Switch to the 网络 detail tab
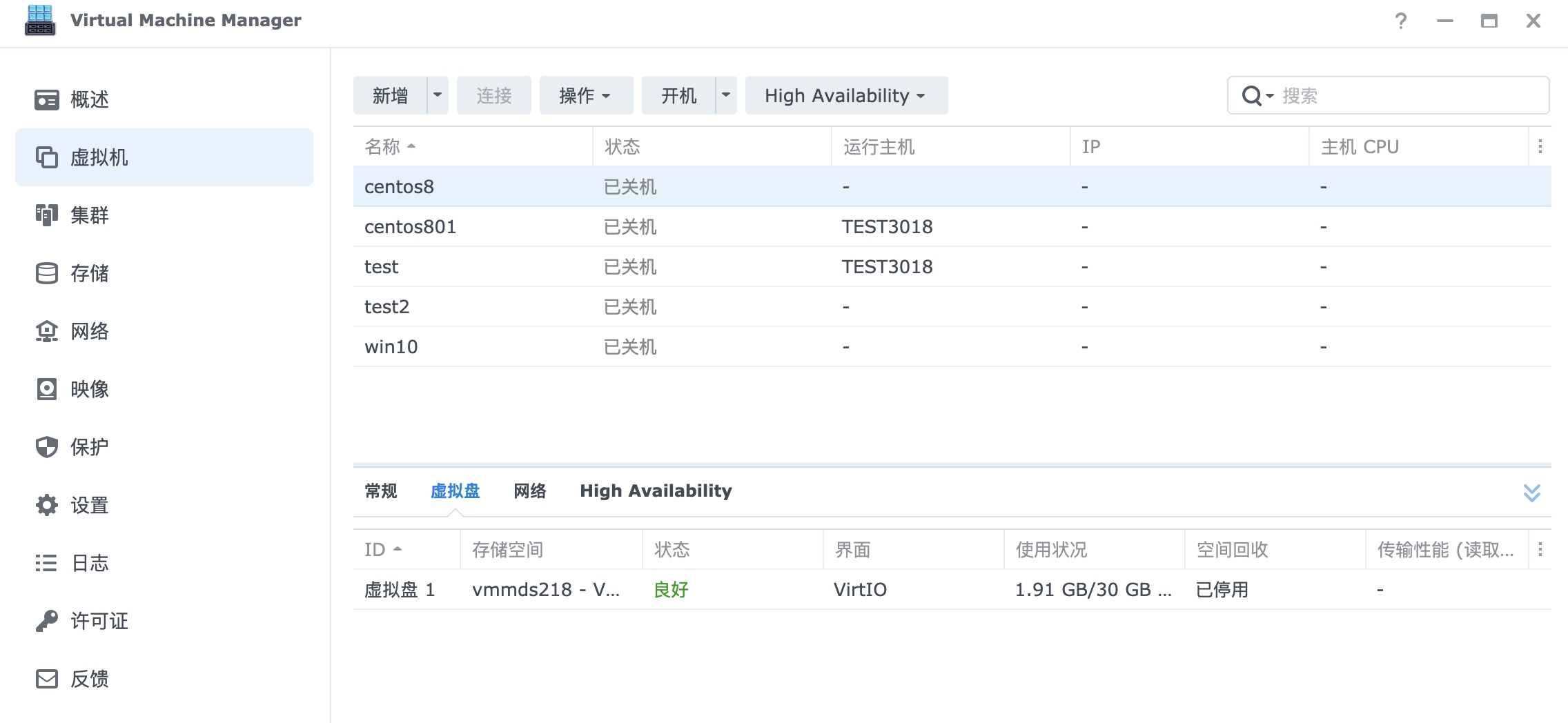The width and height of the screenshot is (1568, 723). point(530,491)
